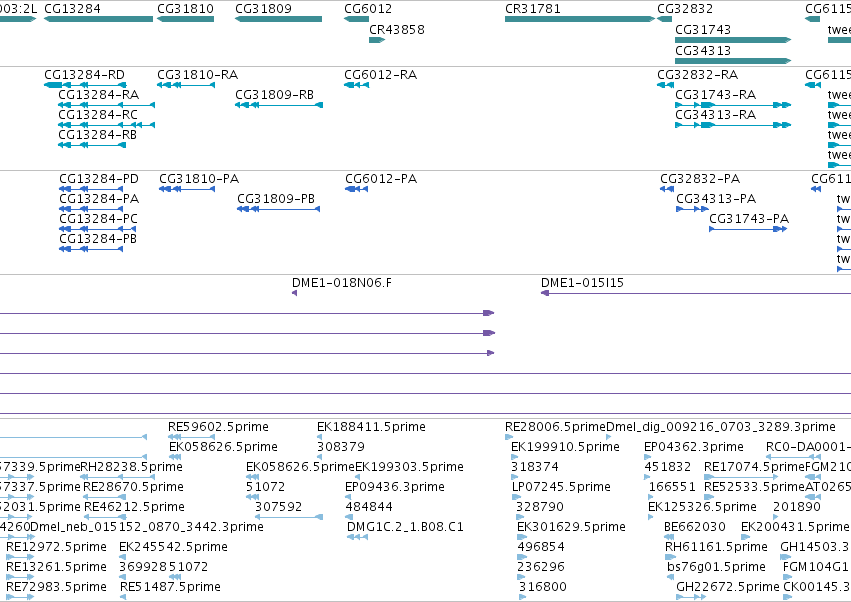Click protein CG13284-PD

(91, 189)
